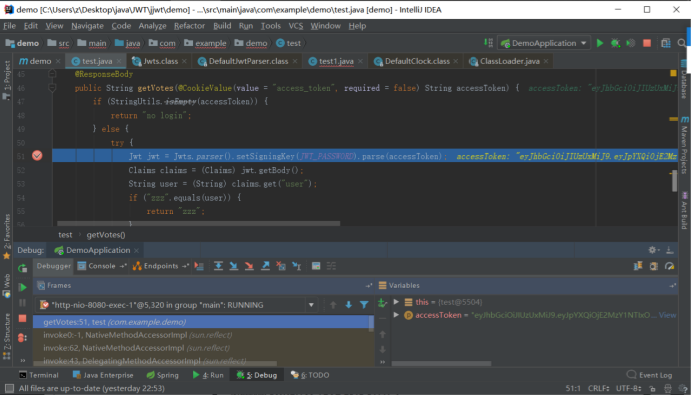
Task: Switch to Endpoints tab in debugger
Action: 161,266
